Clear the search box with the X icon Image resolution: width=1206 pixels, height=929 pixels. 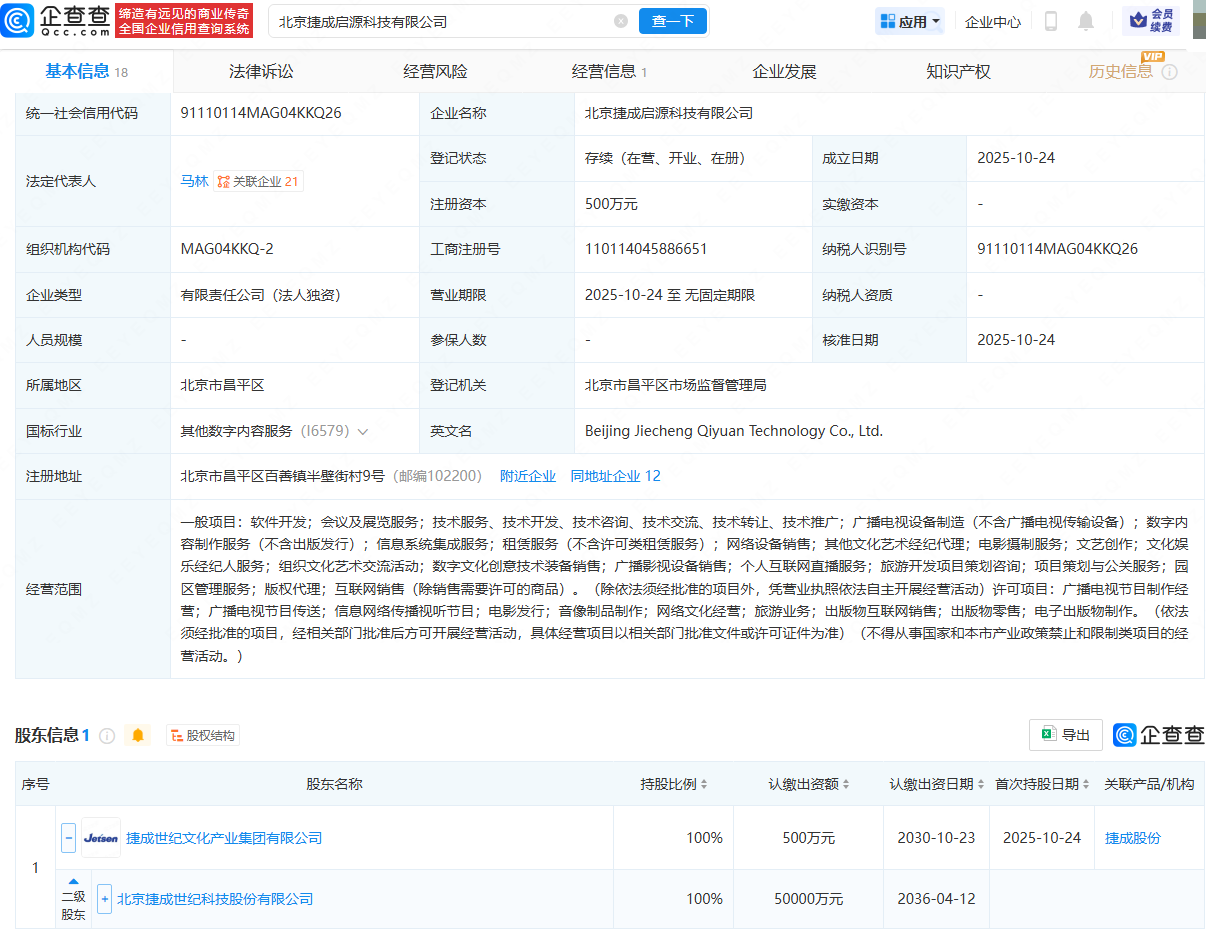pos(621,21)
